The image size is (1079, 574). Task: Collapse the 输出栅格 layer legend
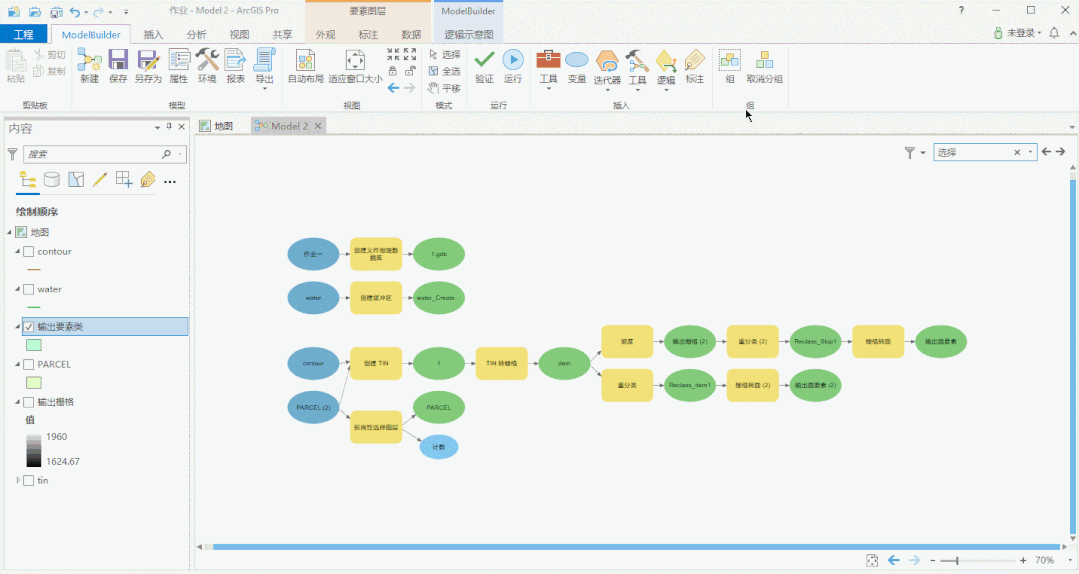[x=18, y=402]
